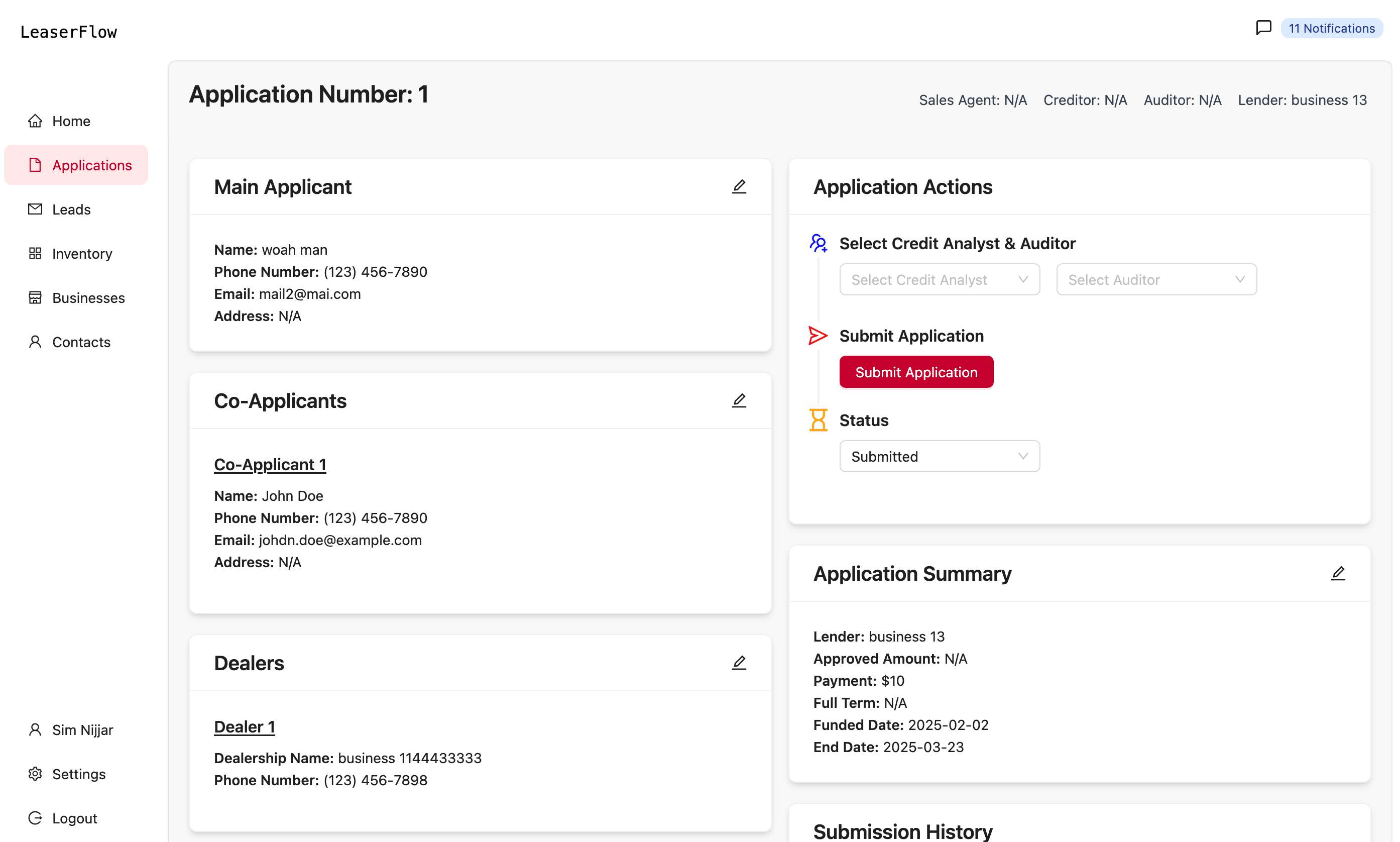
Task: Open the chat message icon in header
Action: [x=1263, y=28]
